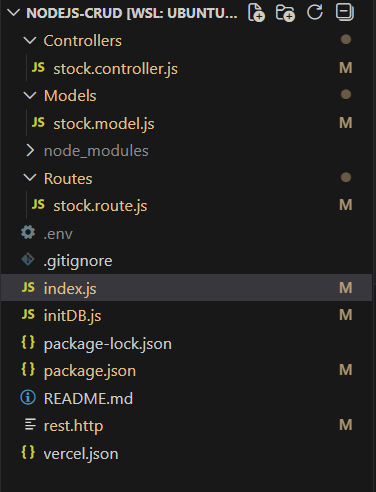Viewport: 376px width, 492px height.
Task: Click the M status badge on package.json
Action: [x=346, y=370]
